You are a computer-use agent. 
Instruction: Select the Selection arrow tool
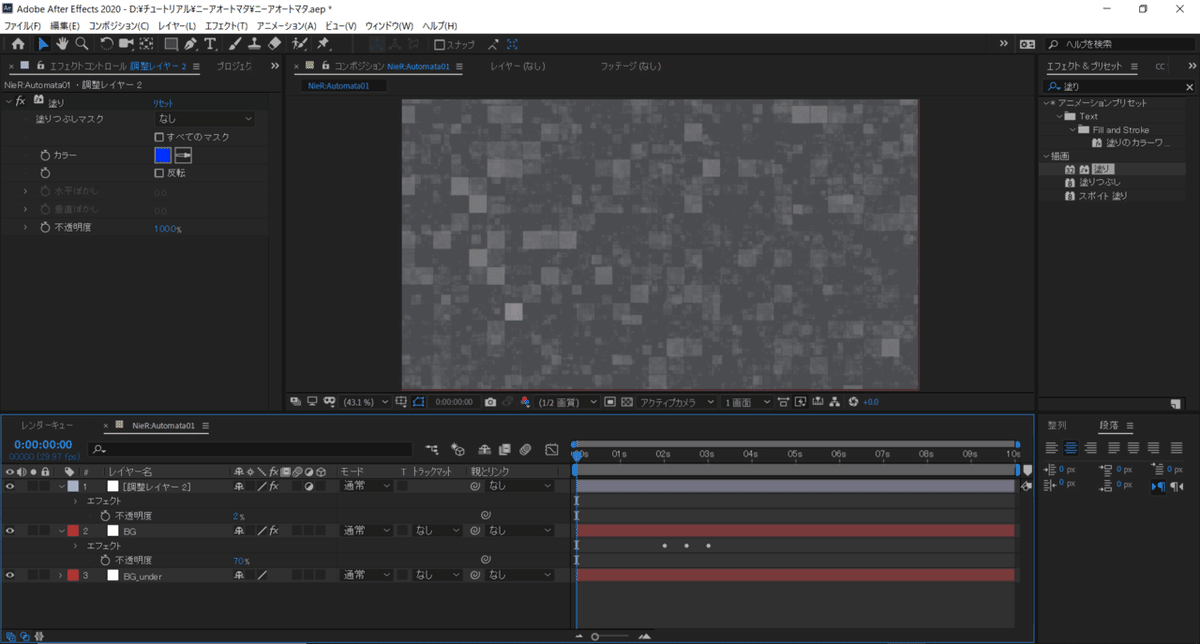[43, 44]
